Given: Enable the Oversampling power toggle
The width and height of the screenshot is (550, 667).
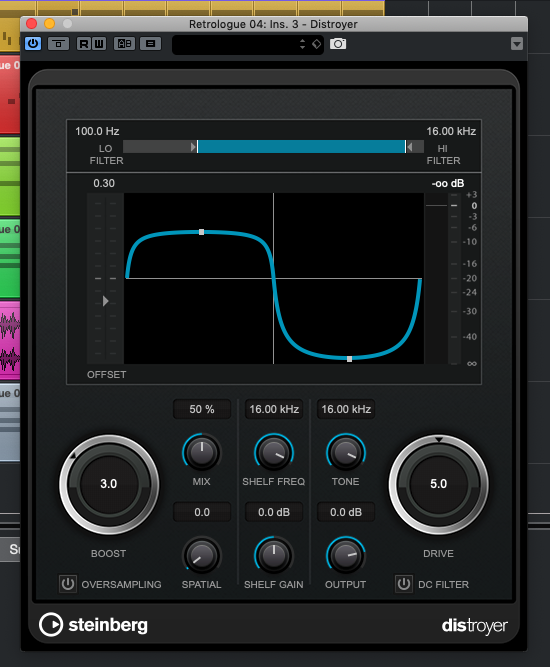Looking at the screenshot, I should [68, 584].
